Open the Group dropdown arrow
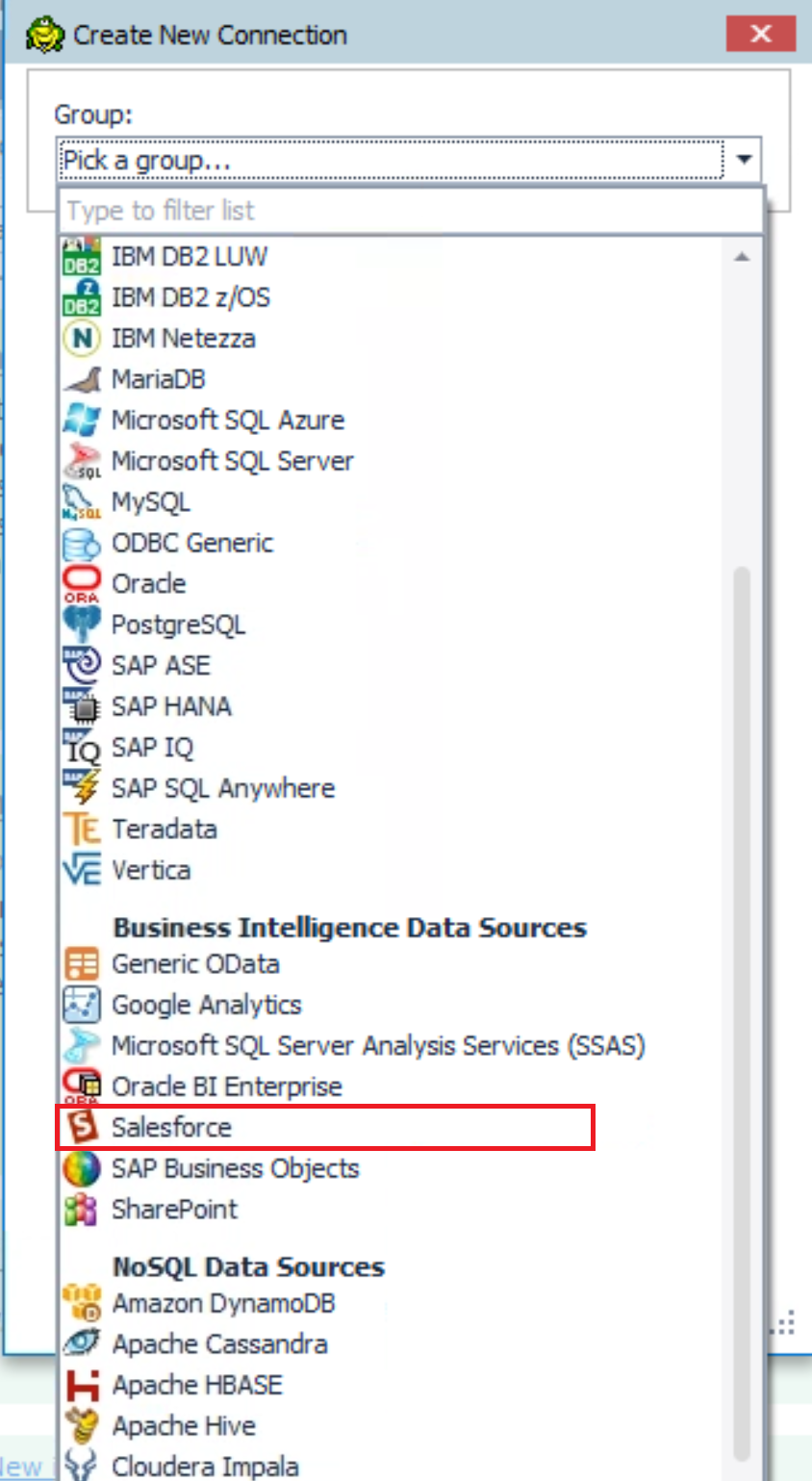This screenshot has width=812, height=1481. 744,160
